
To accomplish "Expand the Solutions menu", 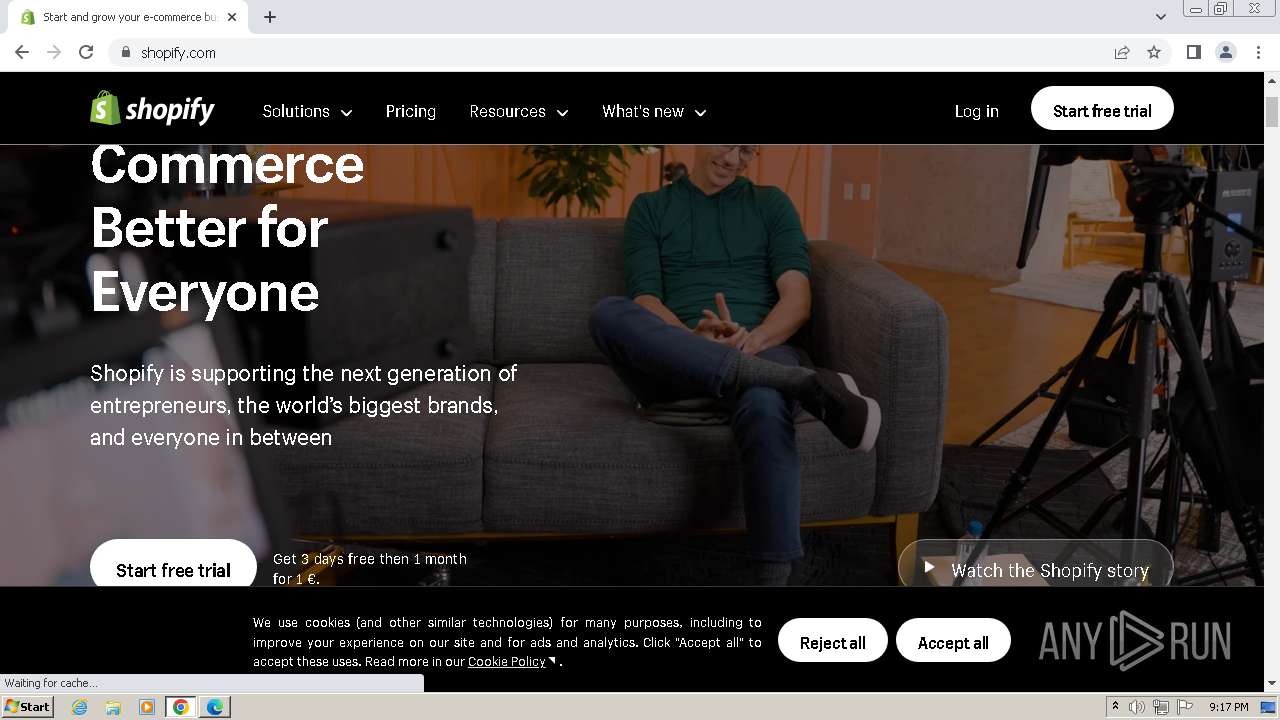I will [307, 111].
